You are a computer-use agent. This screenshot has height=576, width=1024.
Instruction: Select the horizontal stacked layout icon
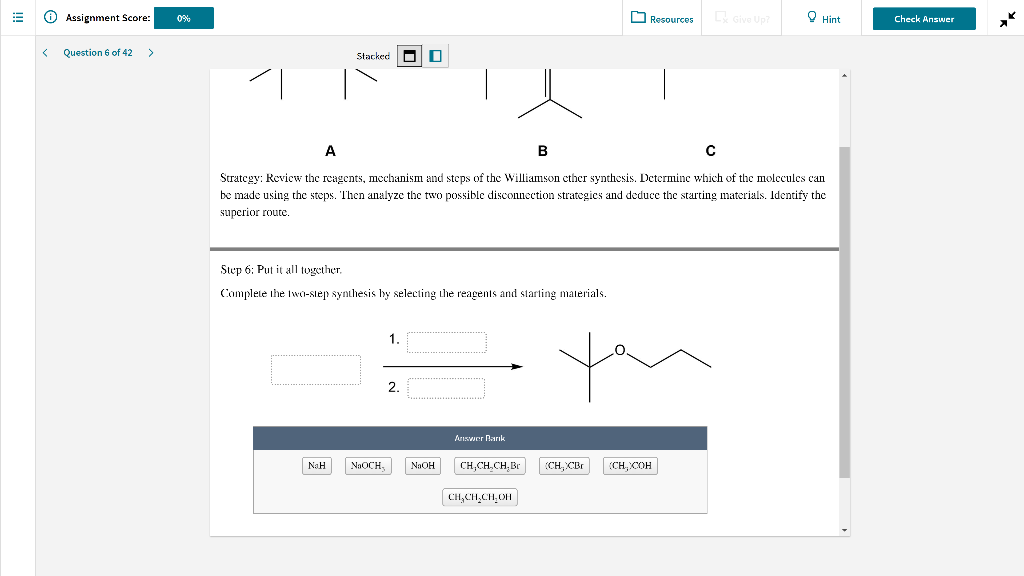tap(409, 56)
